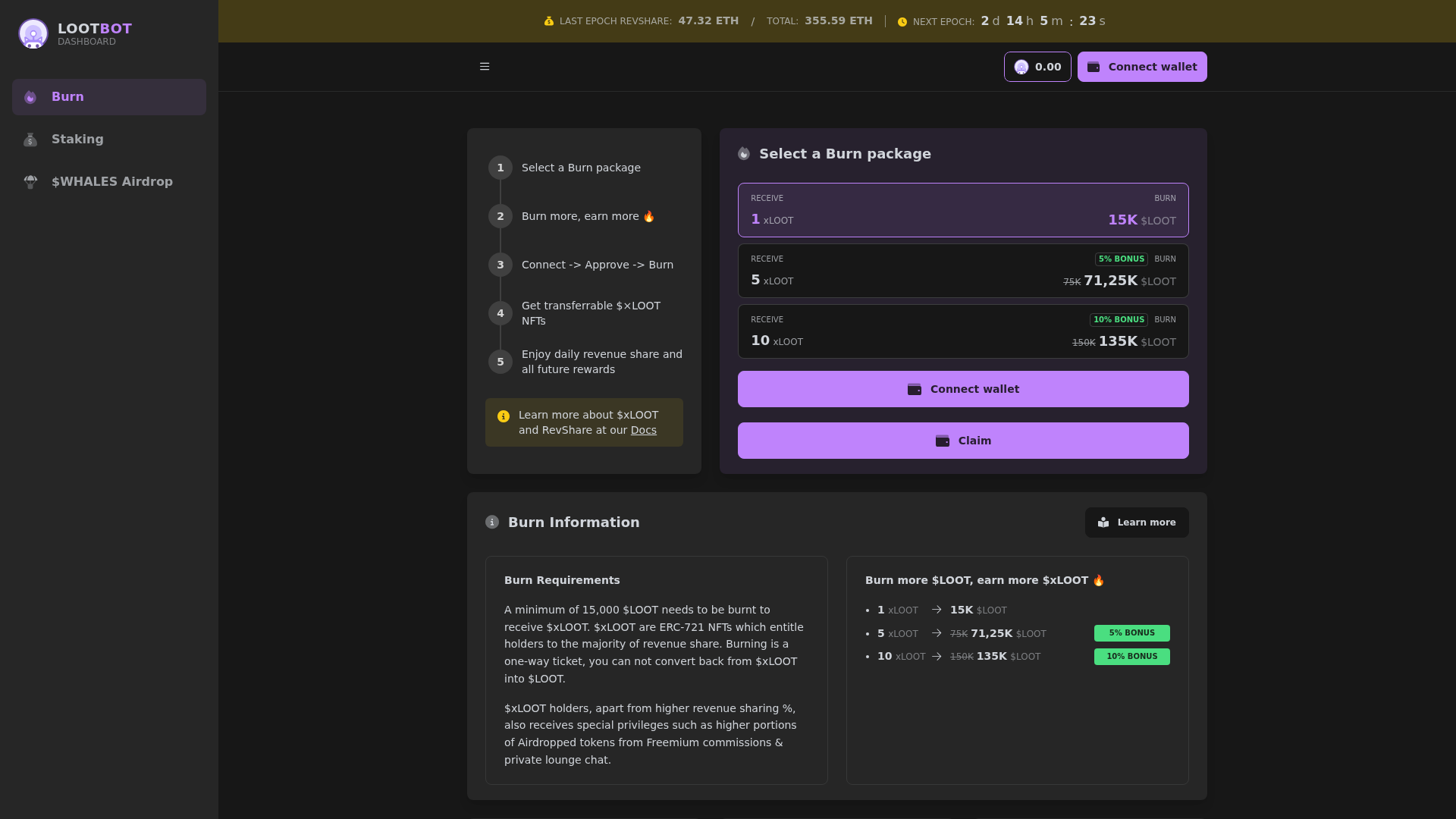
Task: Click the fire emoji after Burn more, earn more step
Action: [648, 216]
